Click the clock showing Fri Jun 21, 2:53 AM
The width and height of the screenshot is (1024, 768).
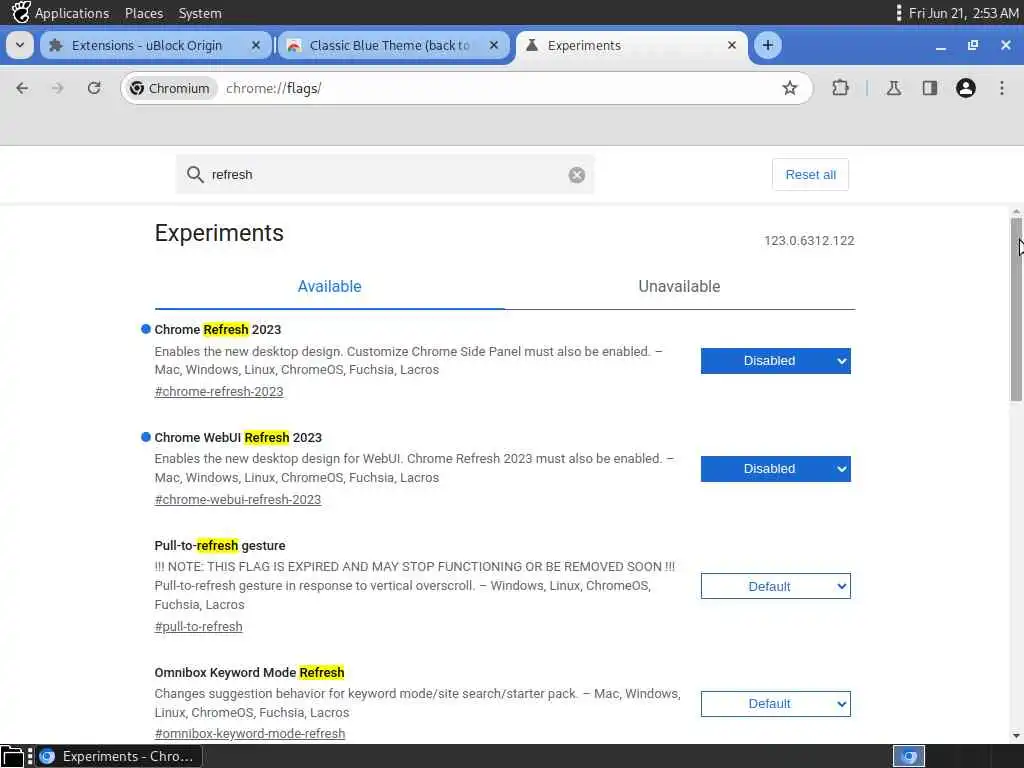pos(963,13)
